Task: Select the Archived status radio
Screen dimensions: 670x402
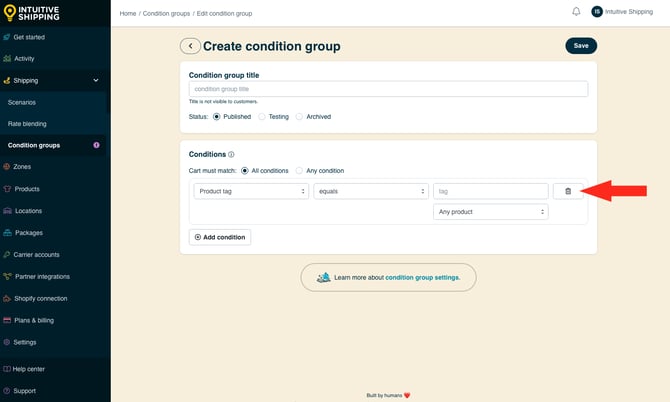Action: click(x=300, y=117)
